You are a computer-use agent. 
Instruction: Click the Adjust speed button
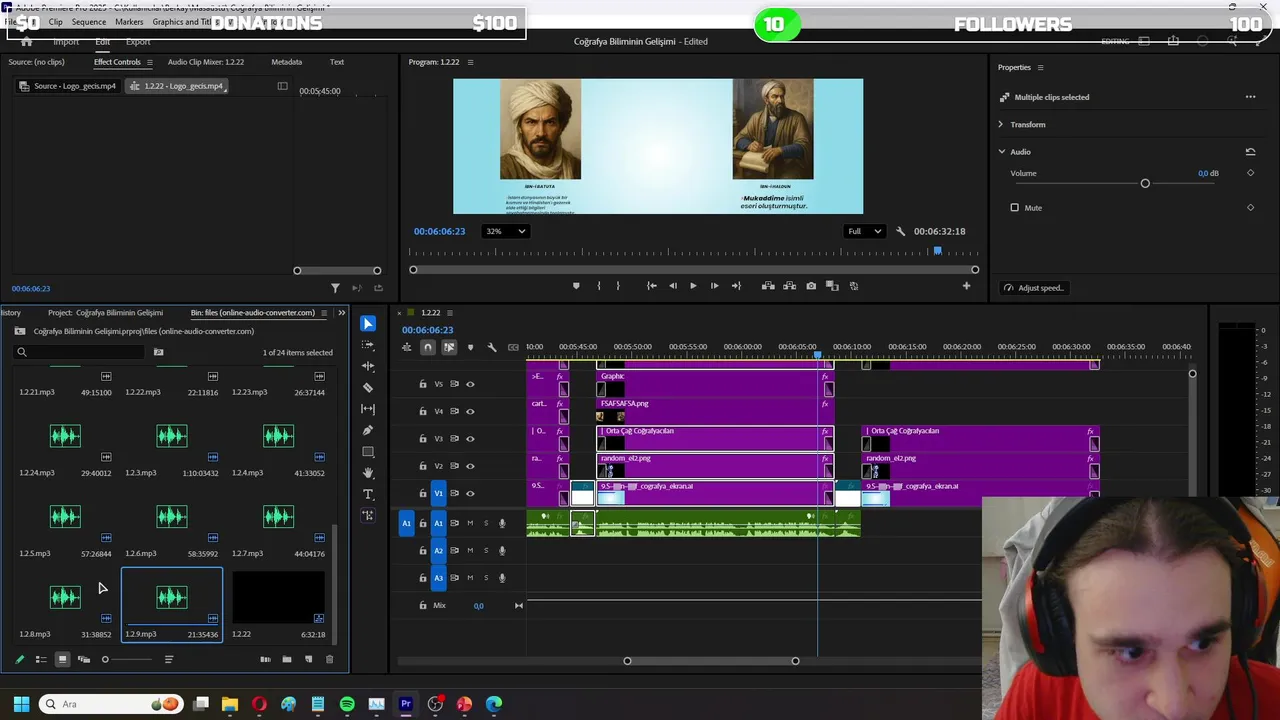click(1035, 288)
